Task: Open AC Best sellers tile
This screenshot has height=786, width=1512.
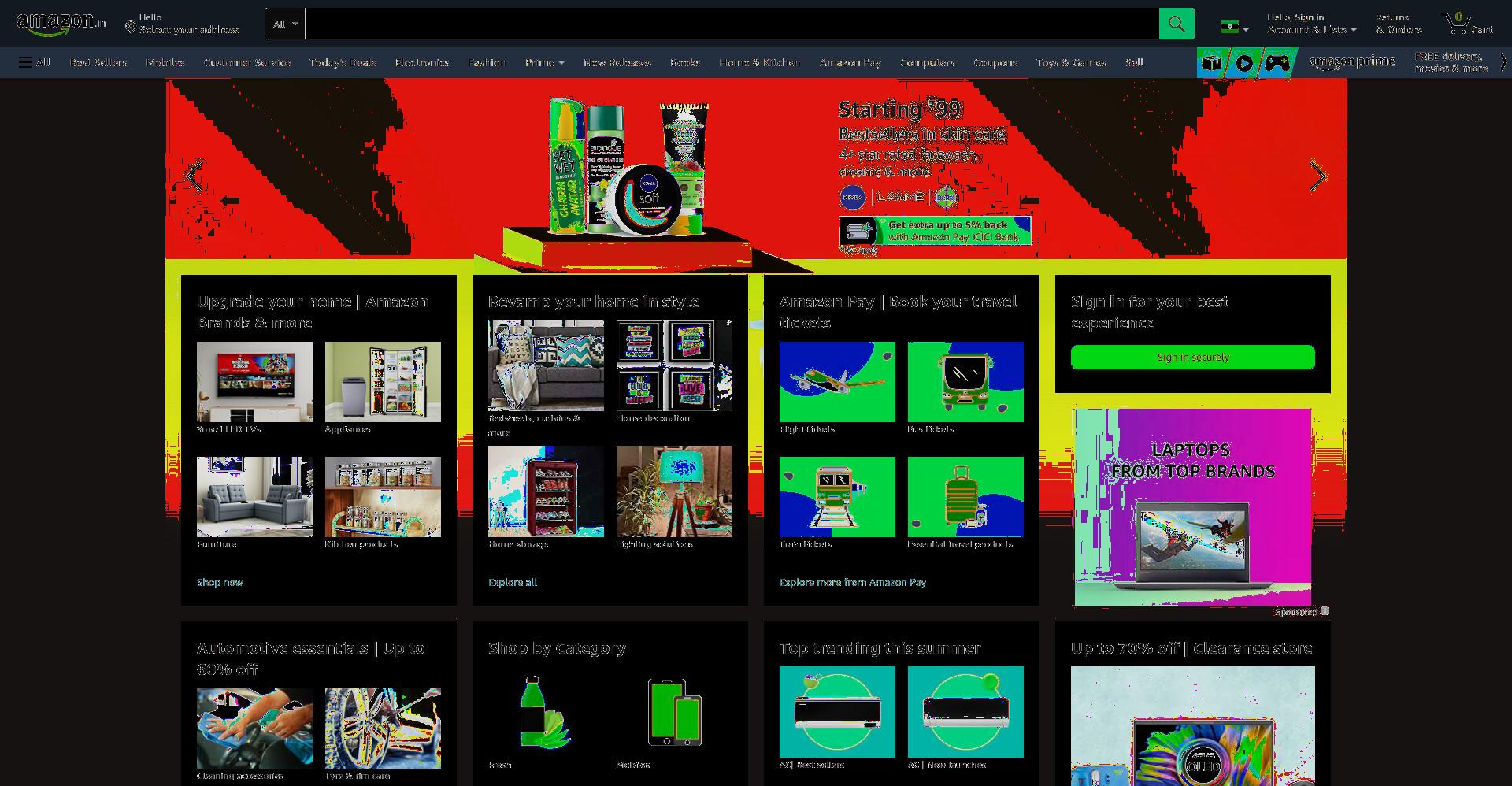Action: click(x=837, y=712)
